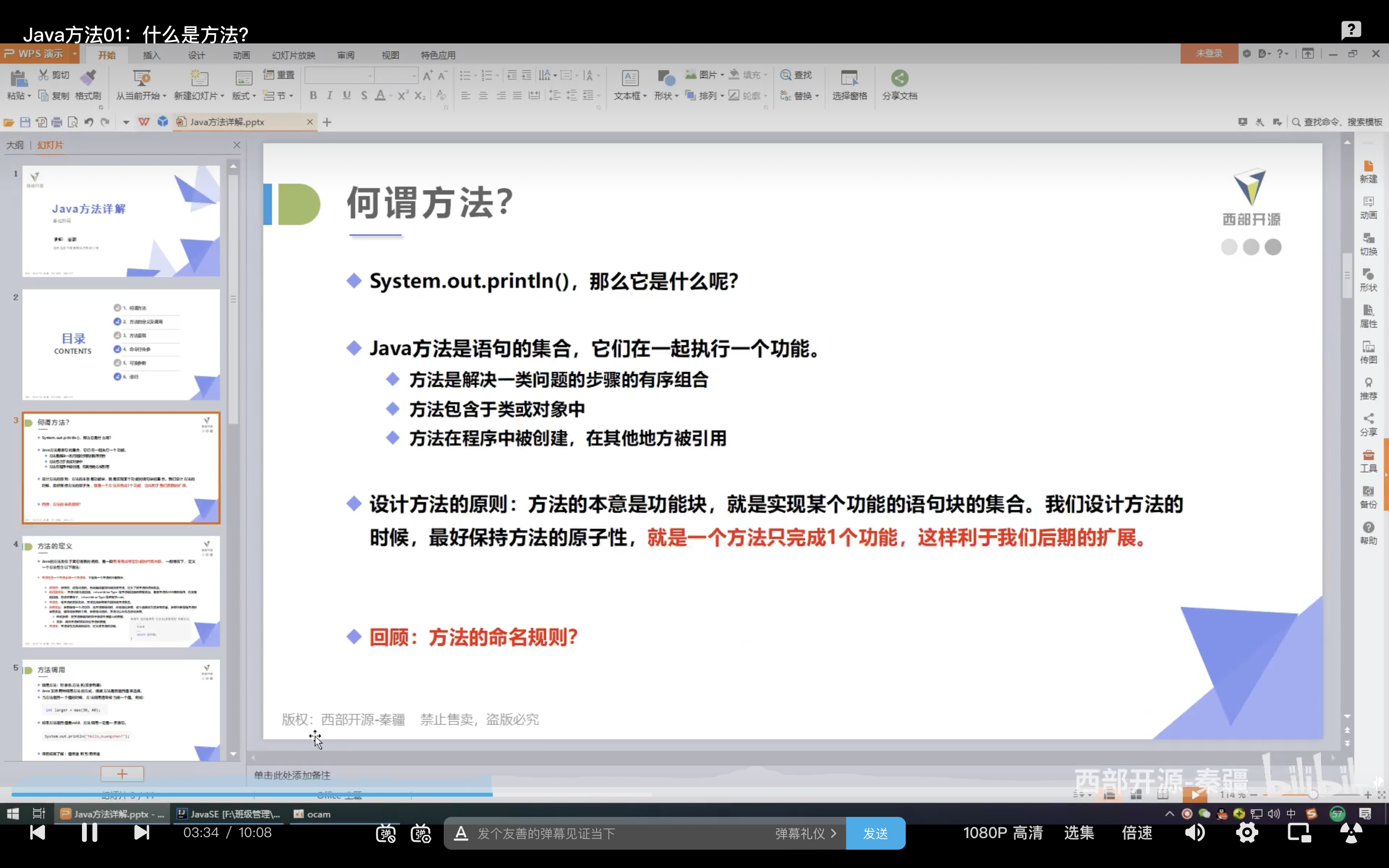Screen dimensions: 1389x868
Task: Pause the video playback
Action: (89, 832)
